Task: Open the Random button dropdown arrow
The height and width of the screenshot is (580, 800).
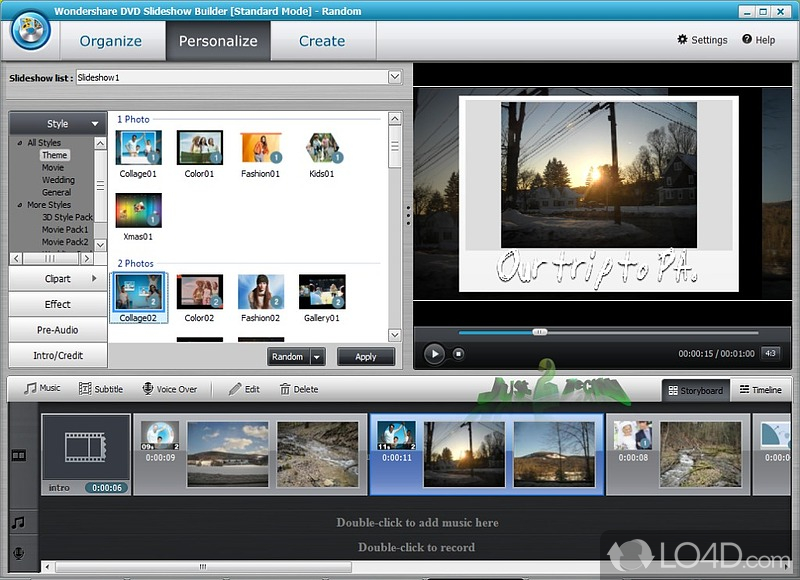Action: [317, 357]
